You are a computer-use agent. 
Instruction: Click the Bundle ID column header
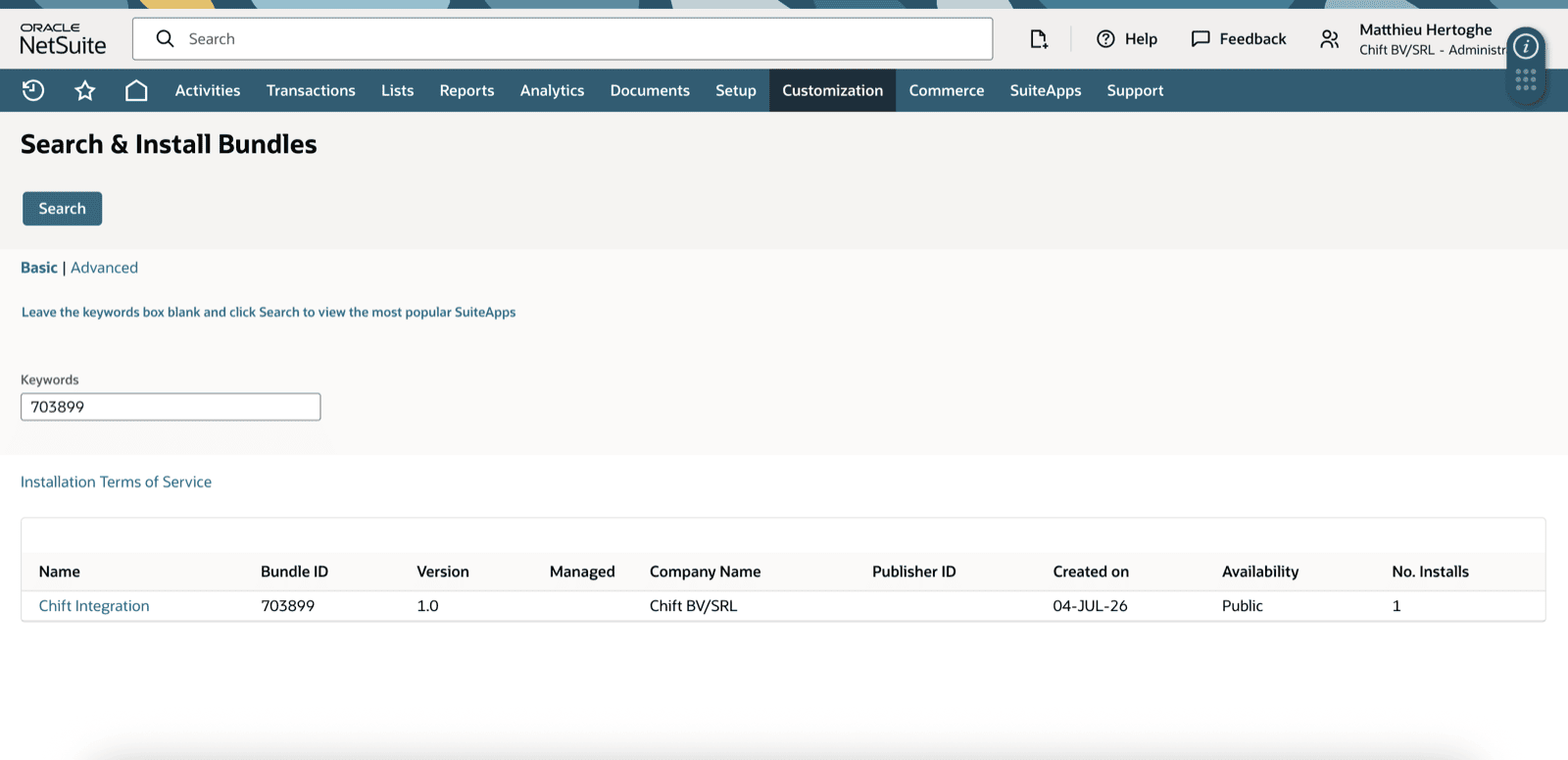(294, 572)
